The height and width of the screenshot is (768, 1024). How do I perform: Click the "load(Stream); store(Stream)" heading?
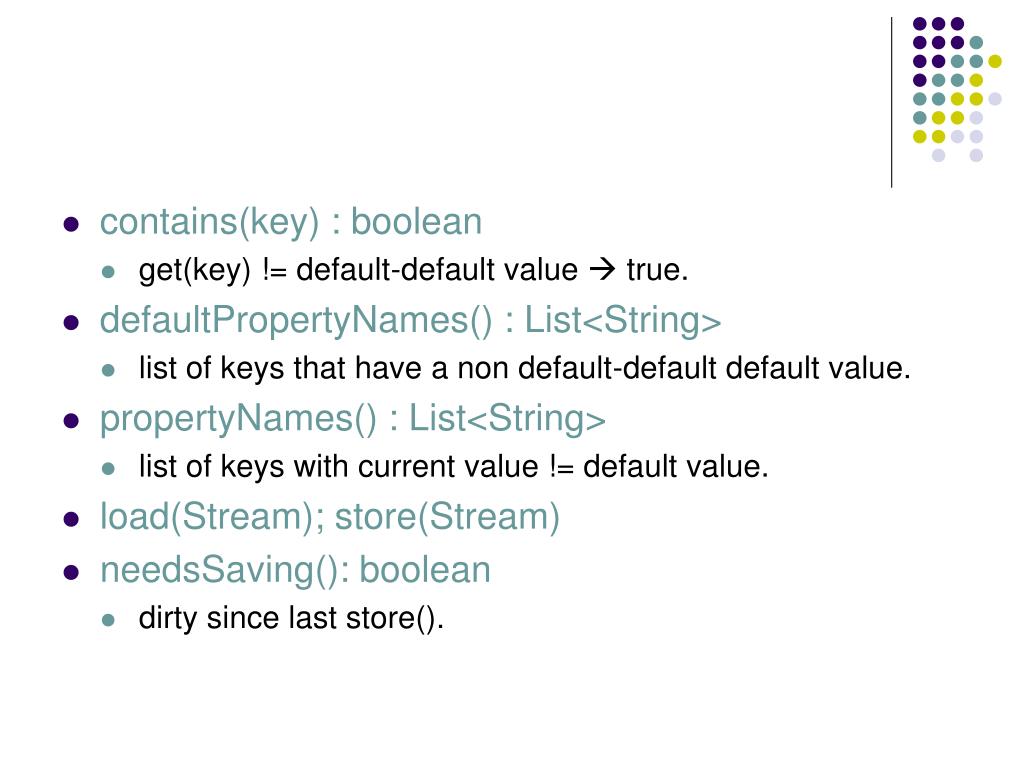pyautogui.click(x=329, y=517)
